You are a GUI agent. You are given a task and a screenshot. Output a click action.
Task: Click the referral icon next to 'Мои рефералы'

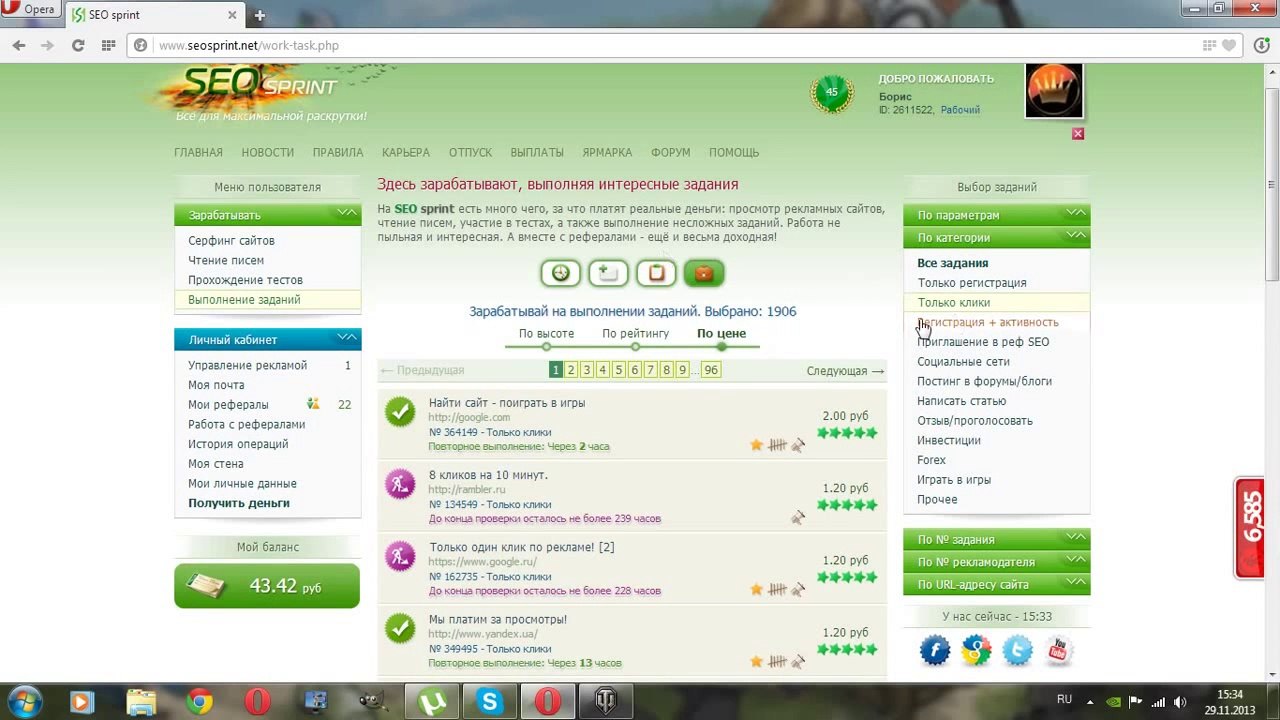313,404
